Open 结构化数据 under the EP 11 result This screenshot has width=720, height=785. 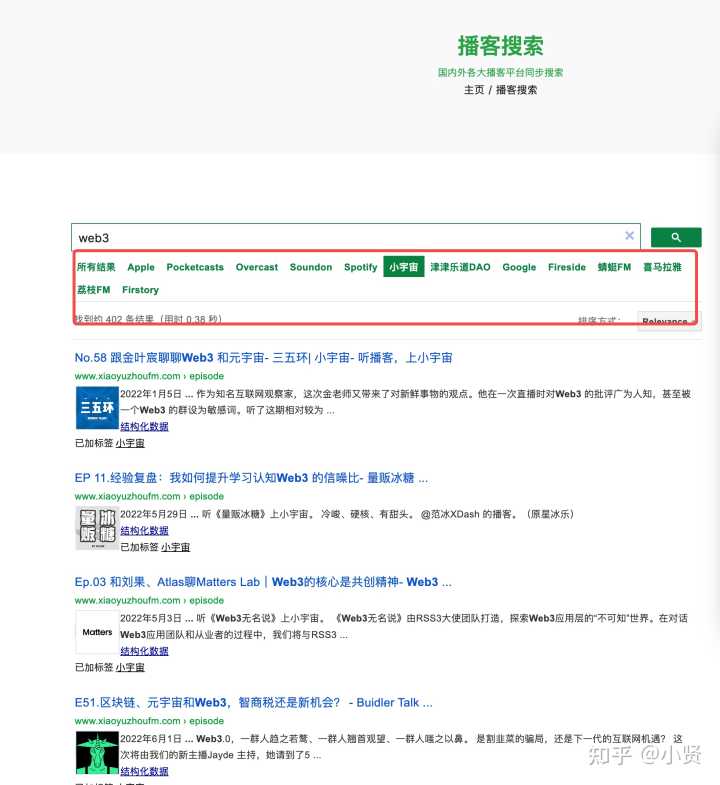pos(144,530)
